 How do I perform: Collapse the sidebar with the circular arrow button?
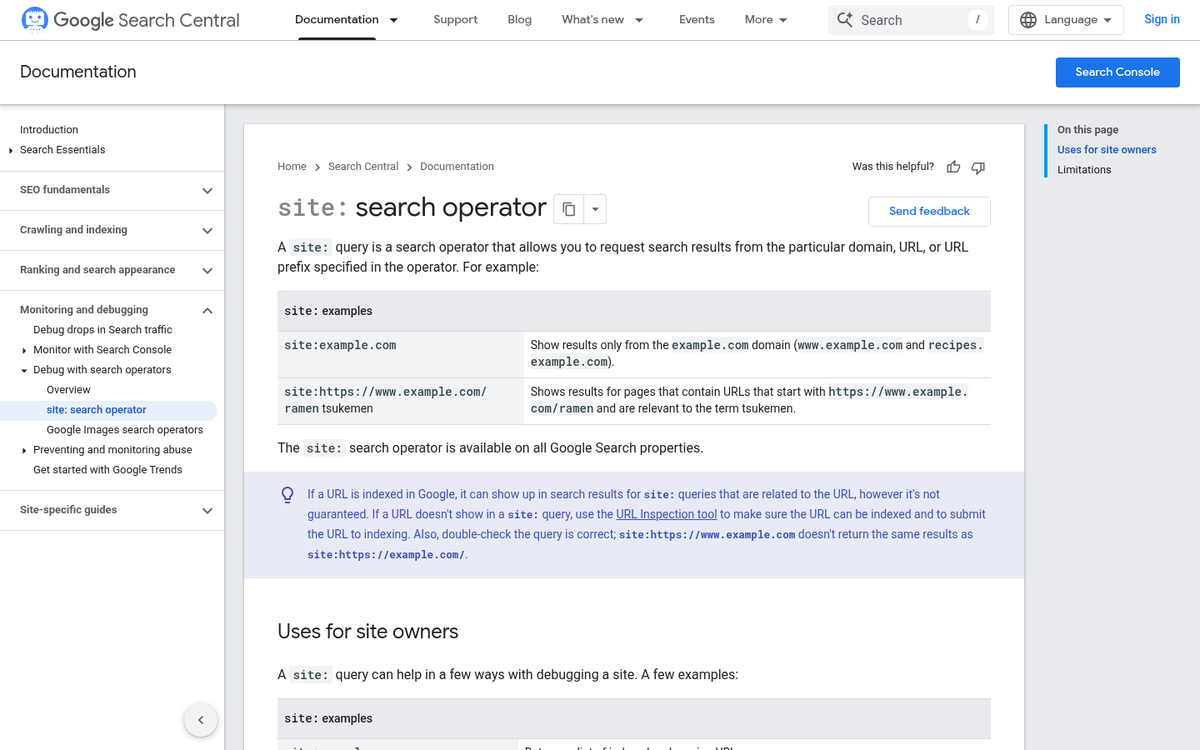point(200,719)
